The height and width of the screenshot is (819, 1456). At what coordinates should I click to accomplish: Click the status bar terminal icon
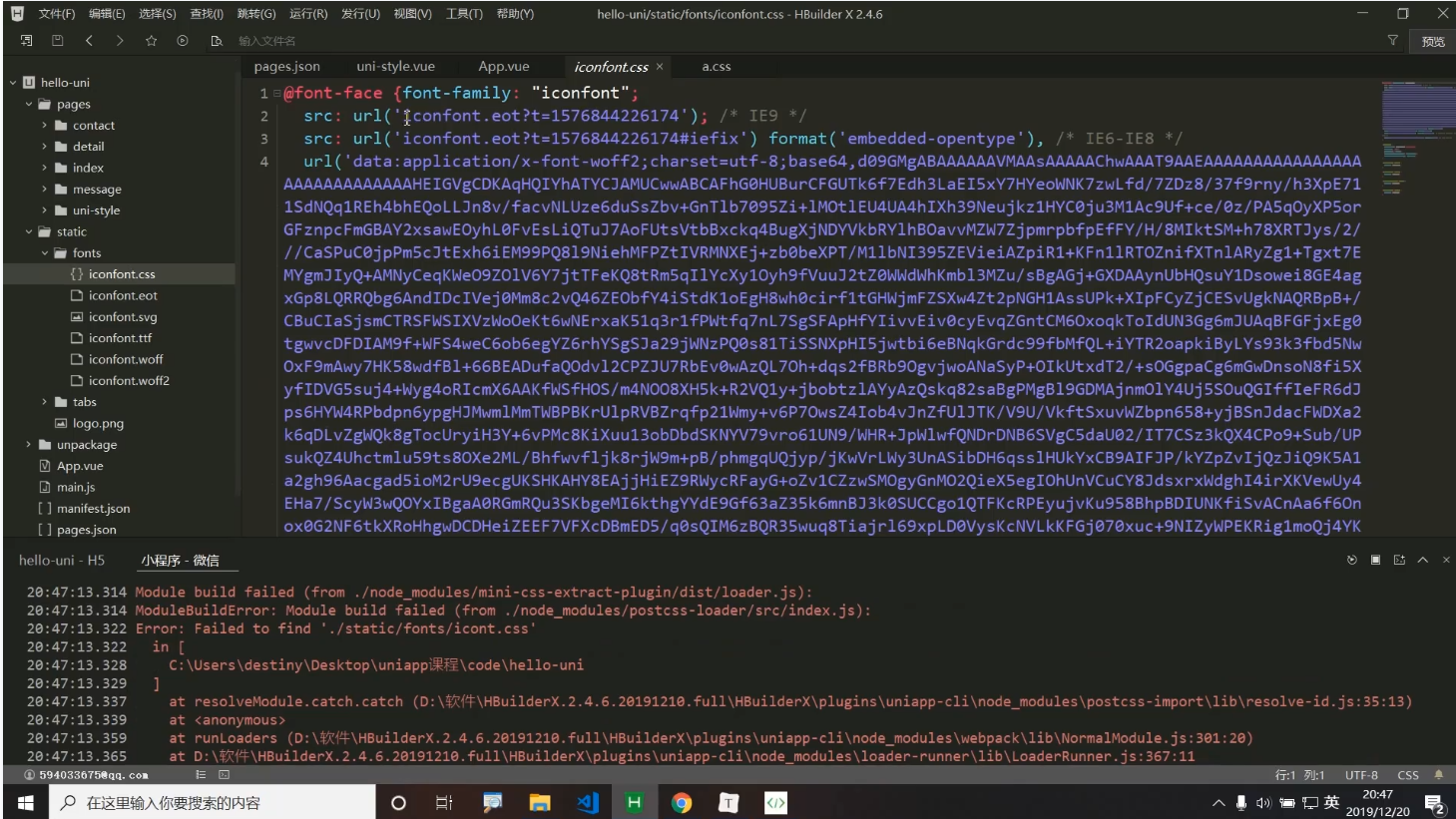pos(224,775)
